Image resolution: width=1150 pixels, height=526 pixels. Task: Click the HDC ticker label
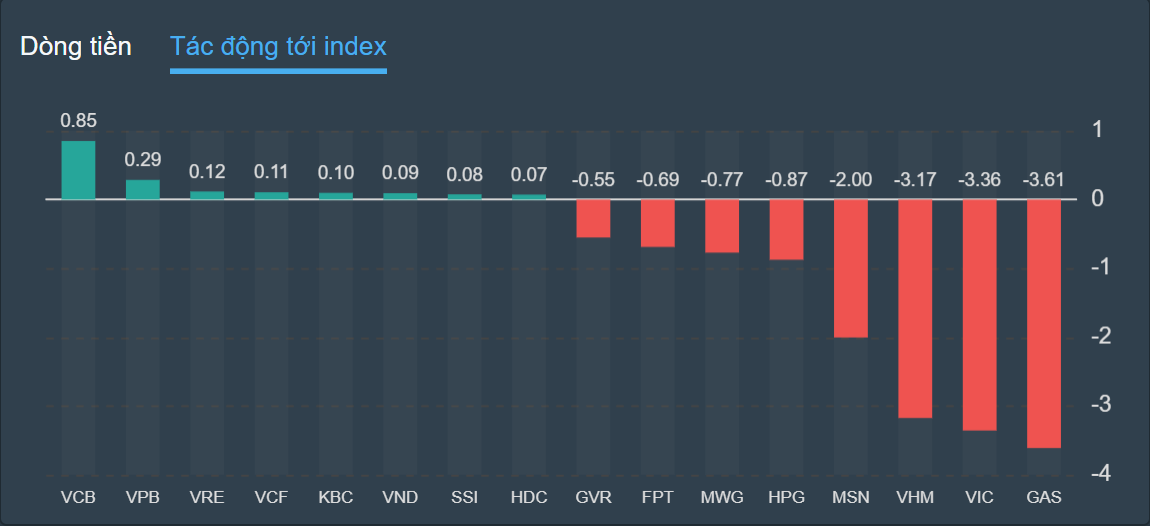(529, 497)
